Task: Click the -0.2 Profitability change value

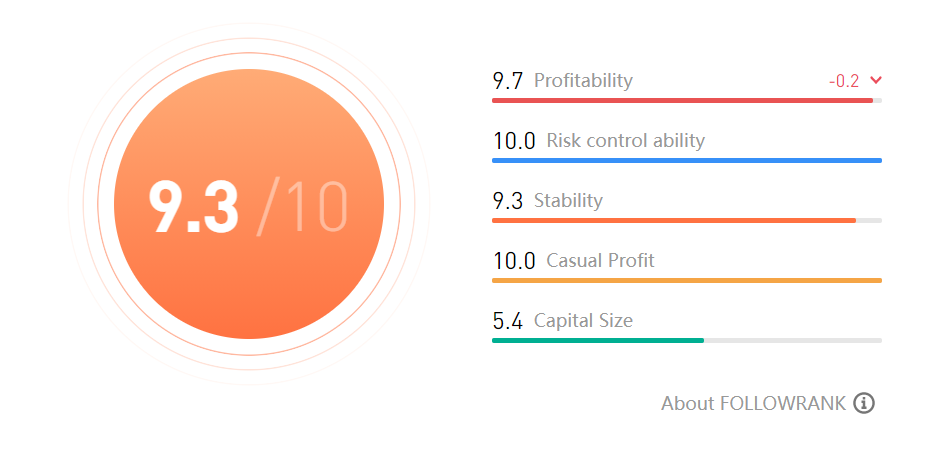Action: tap(844, 81)
